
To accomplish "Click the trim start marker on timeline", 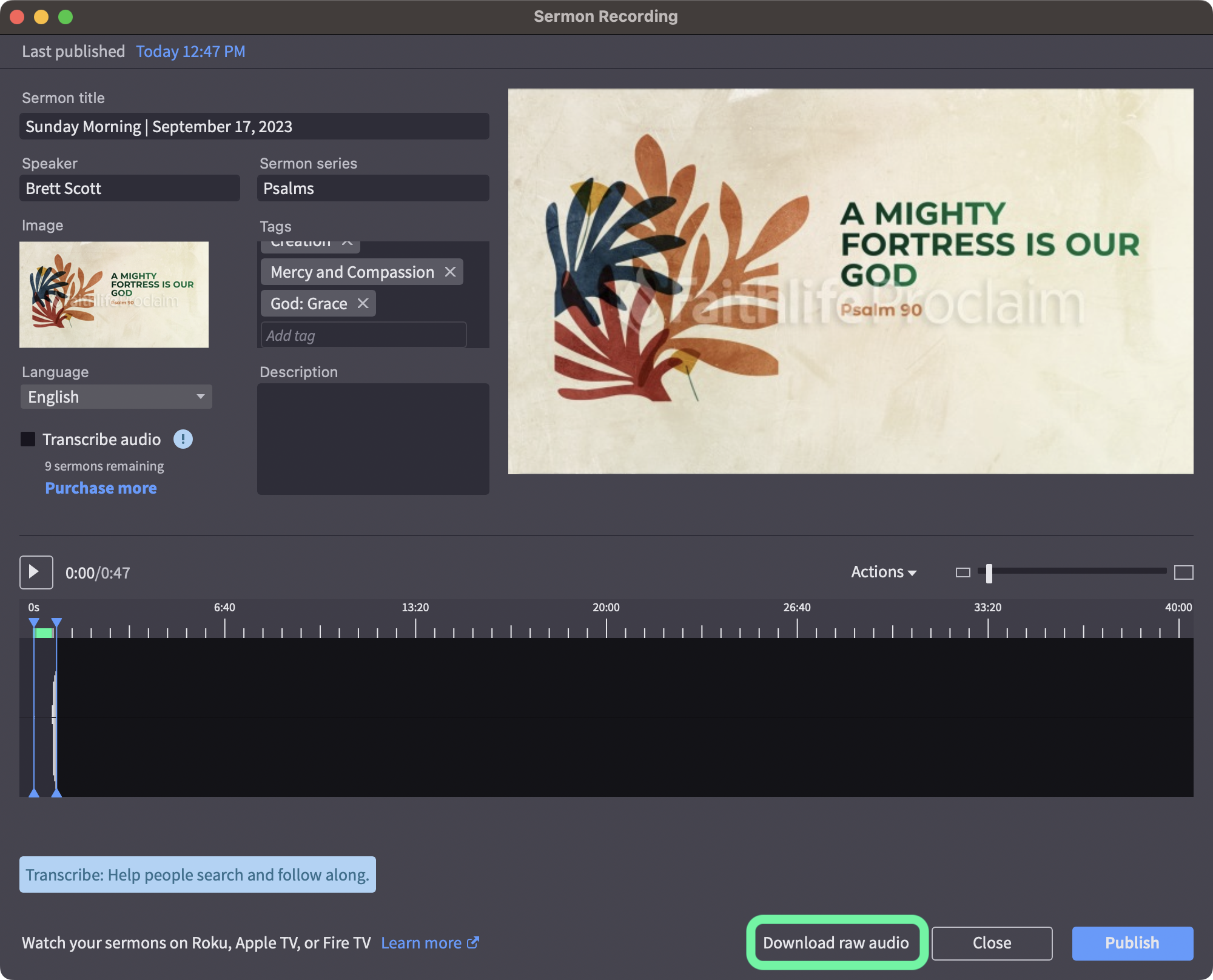I will point(34,623).
